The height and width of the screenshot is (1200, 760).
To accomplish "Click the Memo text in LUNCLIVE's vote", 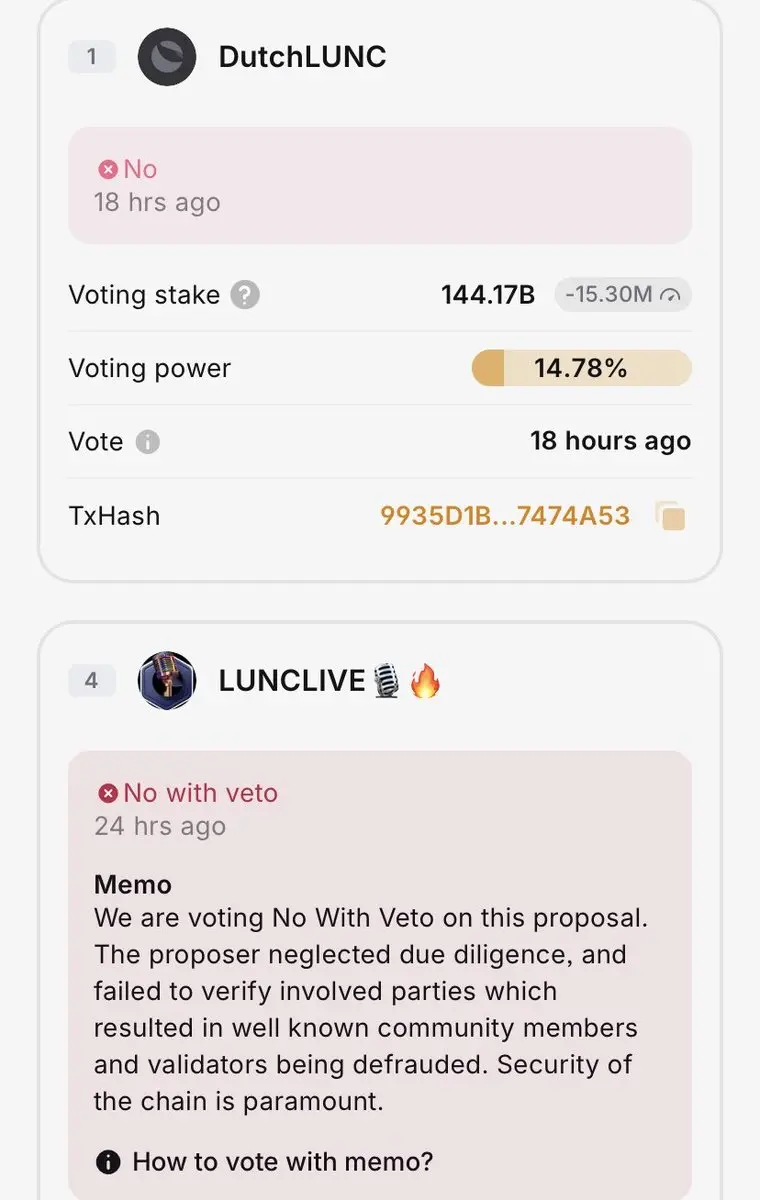I will (133, 884).
